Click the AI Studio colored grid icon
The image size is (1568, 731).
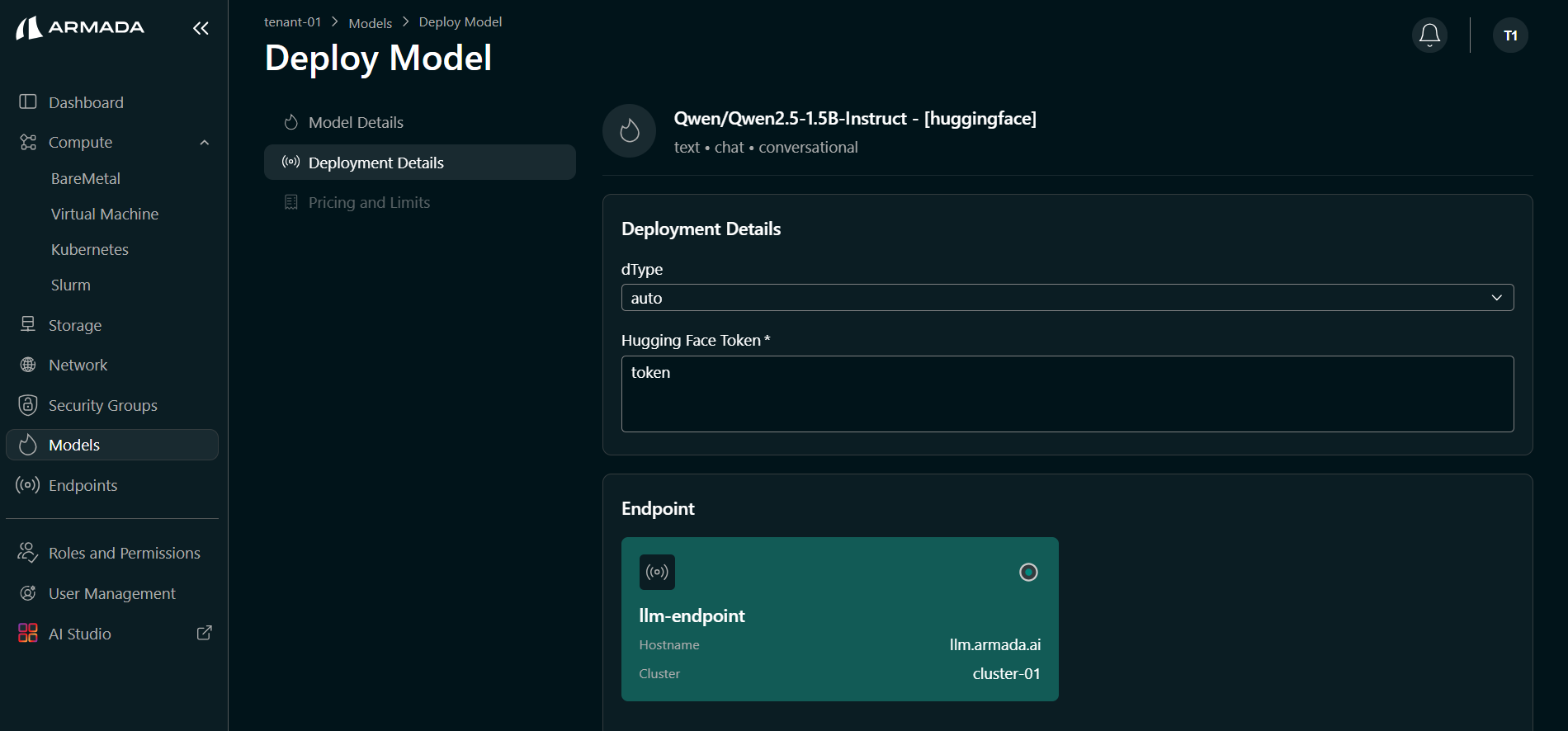click(28, 633)
